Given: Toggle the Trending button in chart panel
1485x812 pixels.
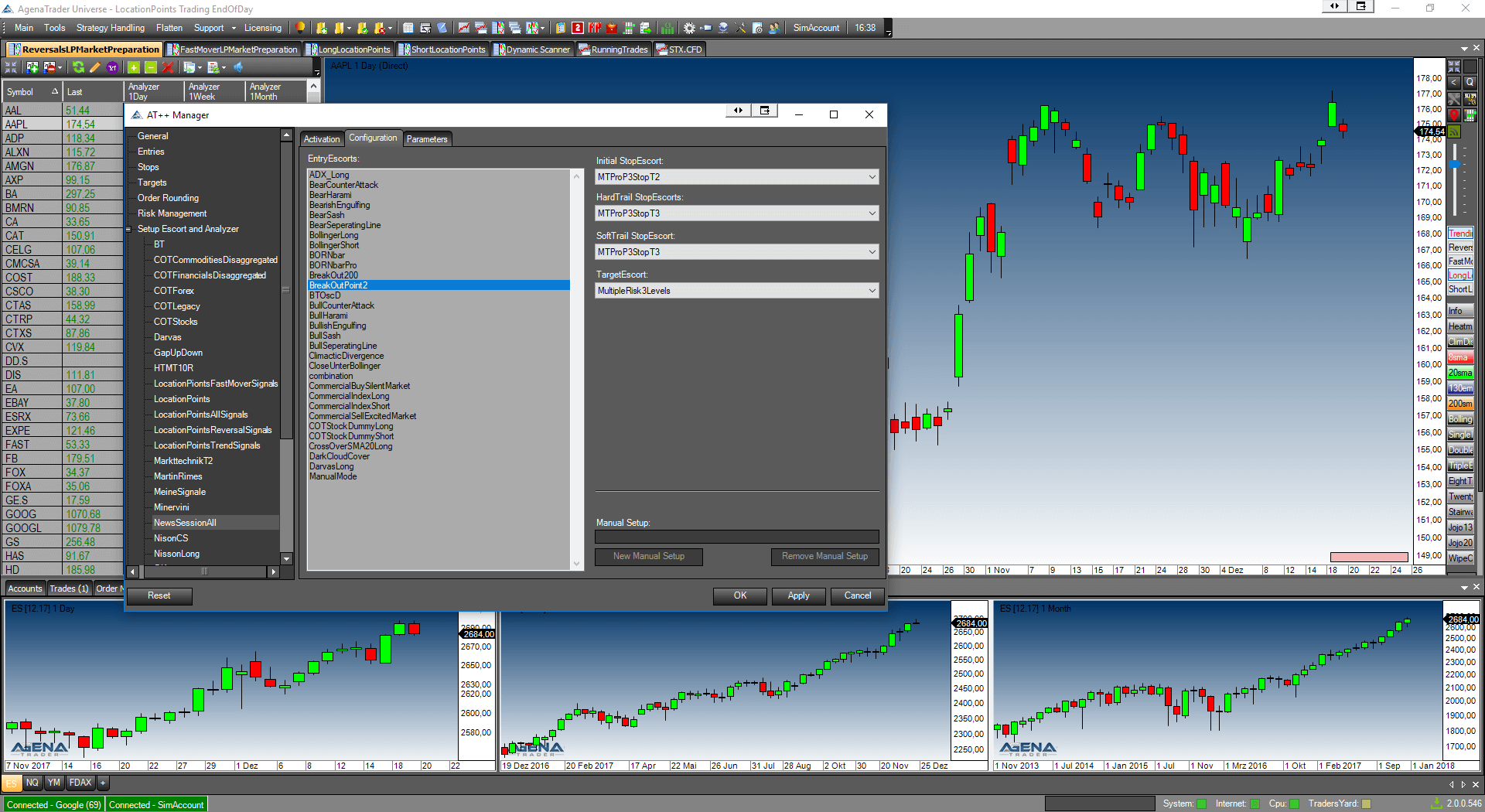Looking at the screenshot, I should (x=1460, y=234).
